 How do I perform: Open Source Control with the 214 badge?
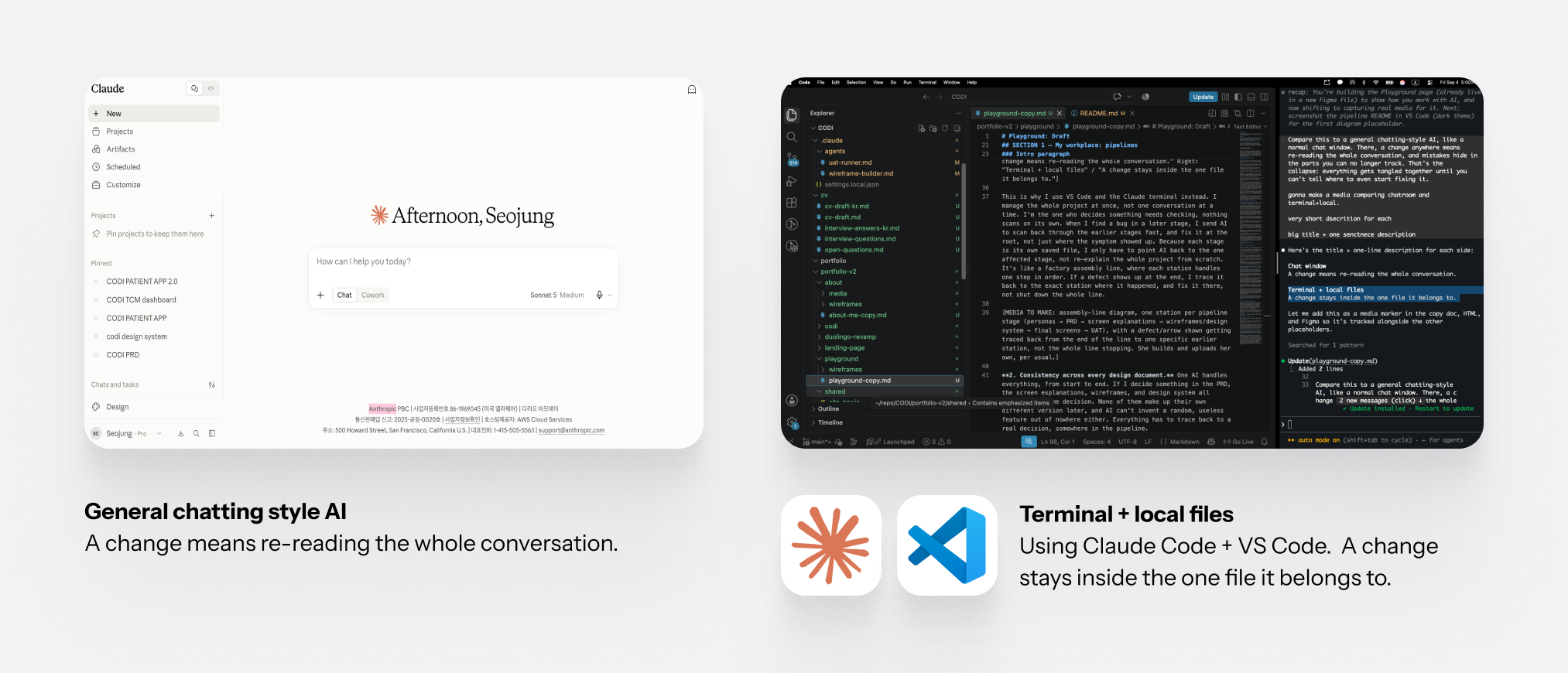[792, 159]
